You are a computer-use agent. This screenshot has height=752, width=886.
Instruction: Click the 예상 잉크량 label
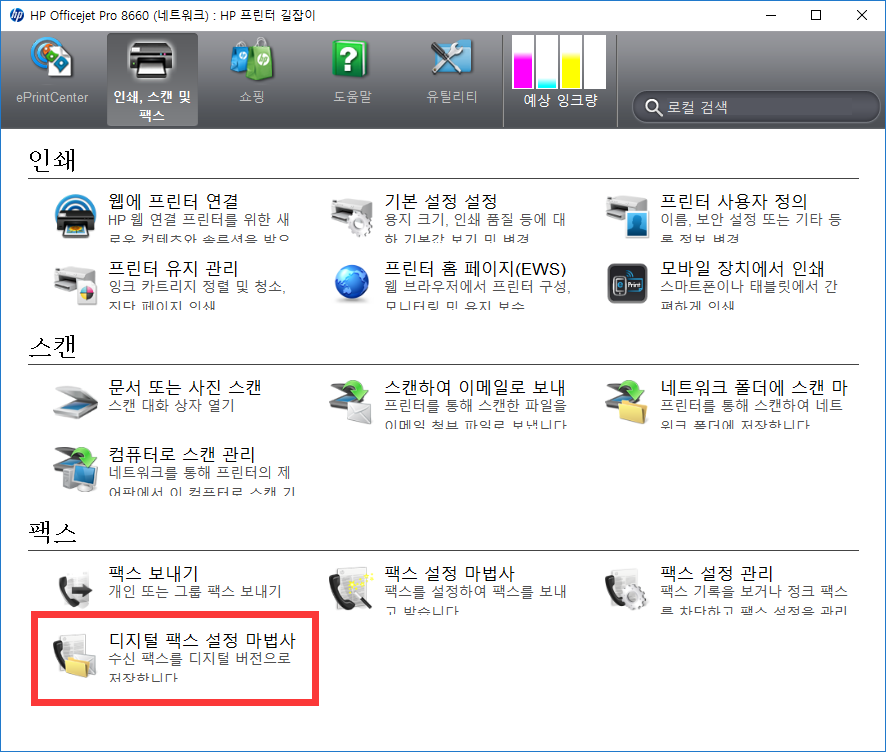[x=560, y=101]
